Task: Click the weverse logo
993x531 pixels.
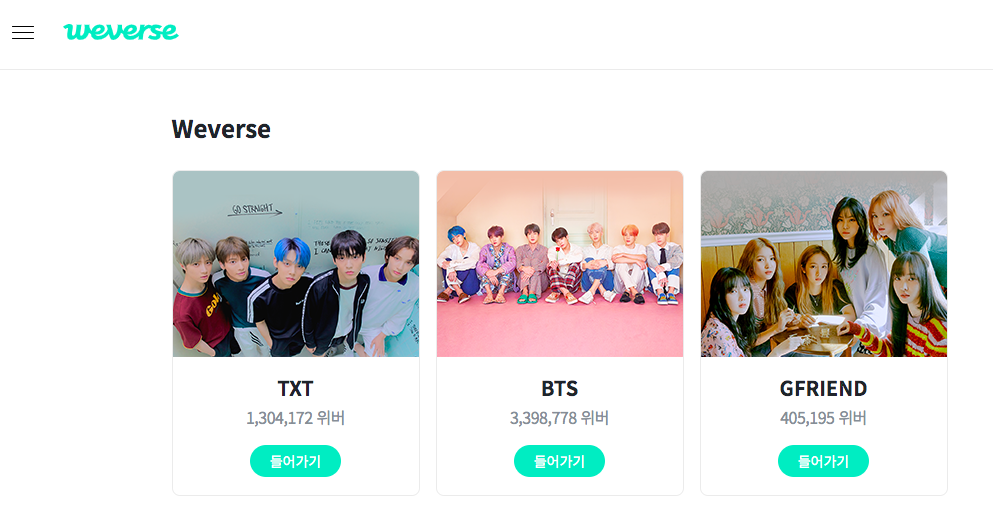Action: (x=120, y=32)
